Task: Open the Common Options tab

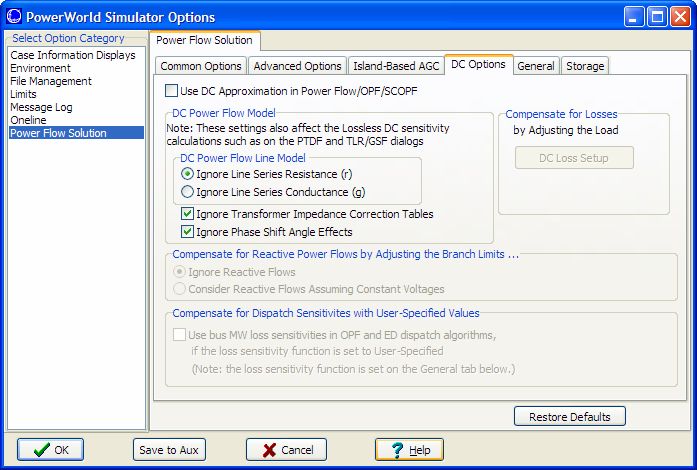Action: click(200, 66)
